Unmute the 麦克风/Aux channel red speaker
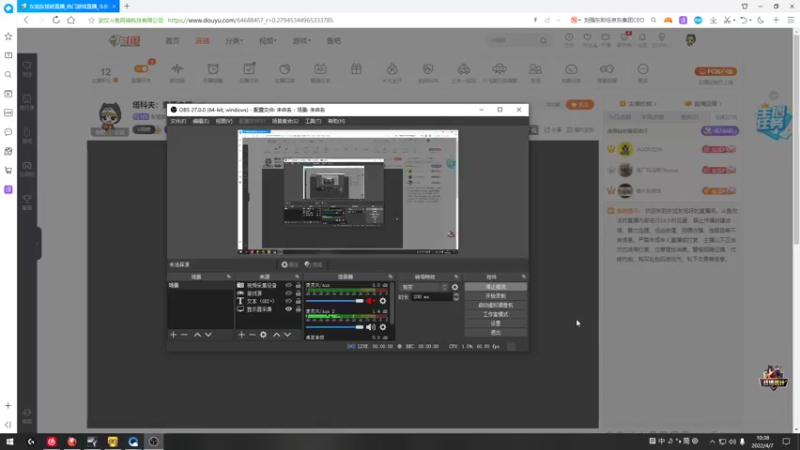This screenshot has height=450, width=800. (x=370, y=301)
